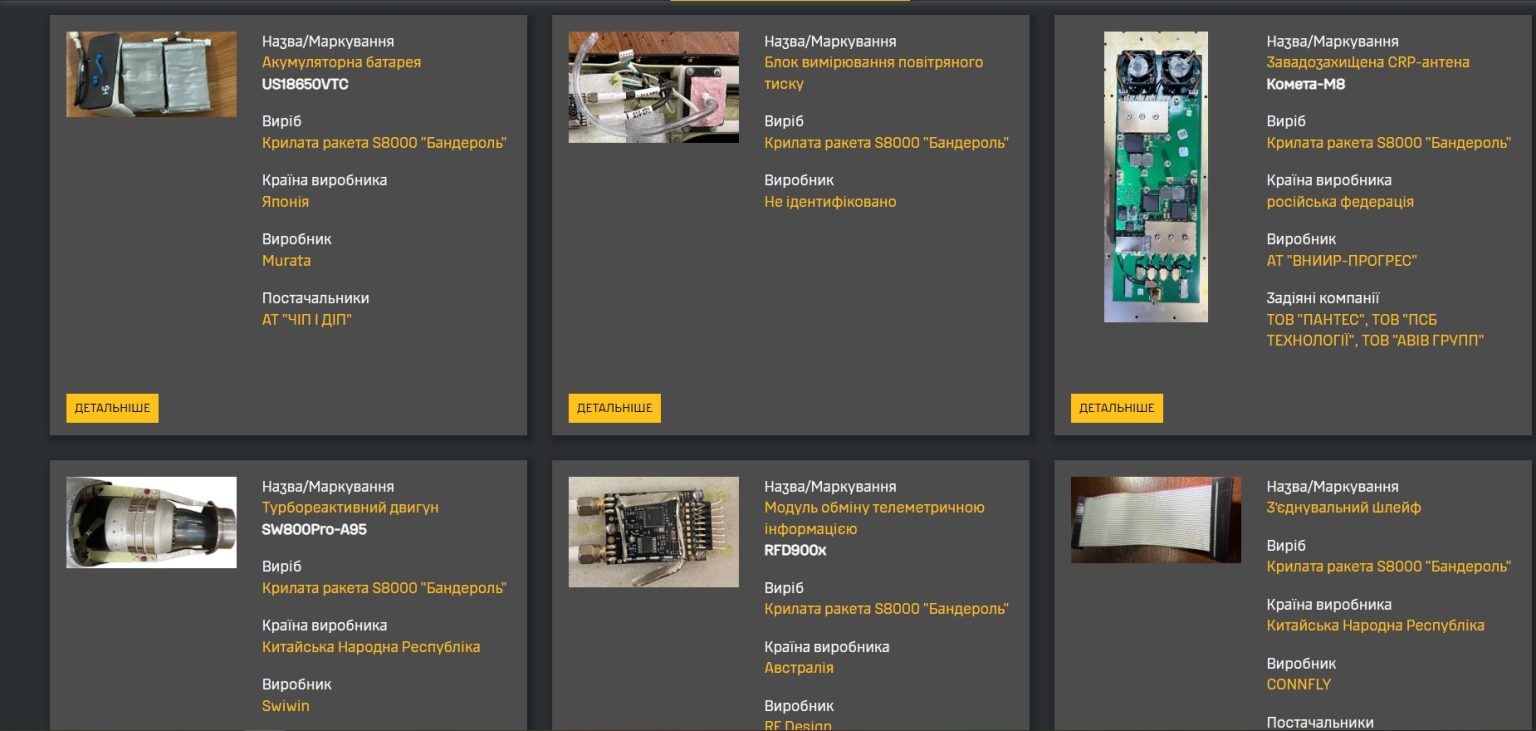Open the ribbon cable thumbnail

(x=1155, y=520)
